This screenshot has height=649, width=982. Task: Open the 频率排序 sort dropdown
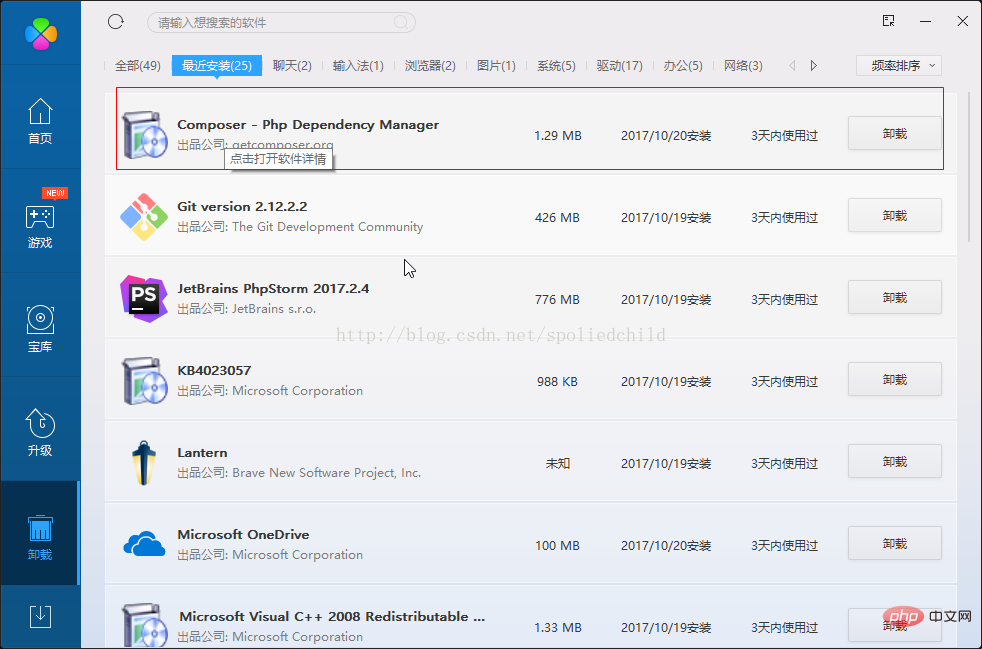coord(899,65)
